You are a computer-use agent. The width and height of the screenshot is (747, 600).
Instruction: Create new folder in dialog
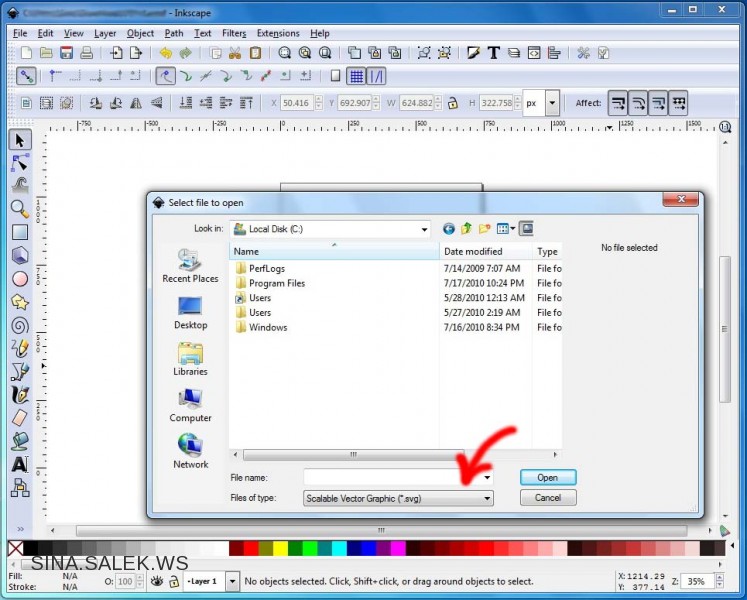[x=485, y=229]
